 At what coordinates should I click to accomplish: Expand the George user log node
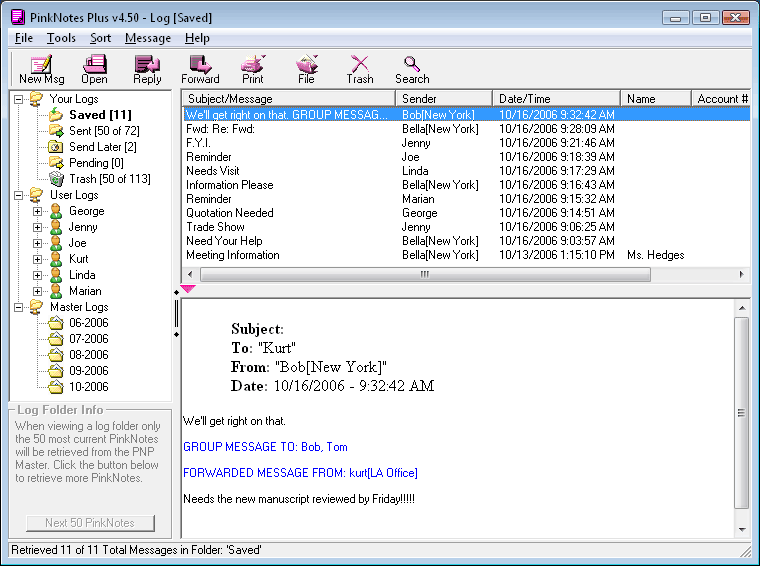pos(37,211)
